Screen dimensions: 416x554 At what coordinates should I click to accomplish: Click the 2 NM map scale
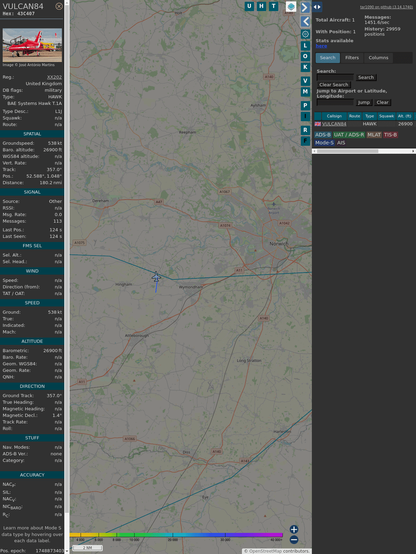coord(87,548)
